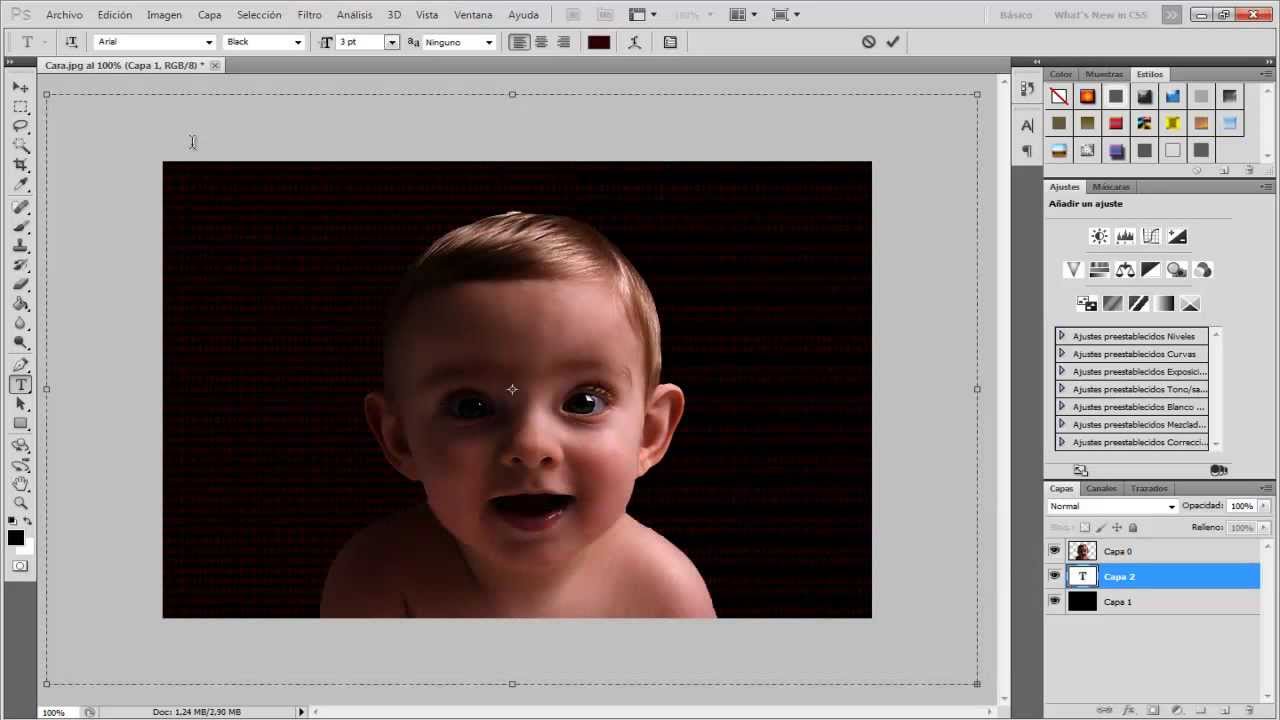Select the Rectangular Marquee tool
This screenshot has height=720, width=1280.
pos(20,107)
